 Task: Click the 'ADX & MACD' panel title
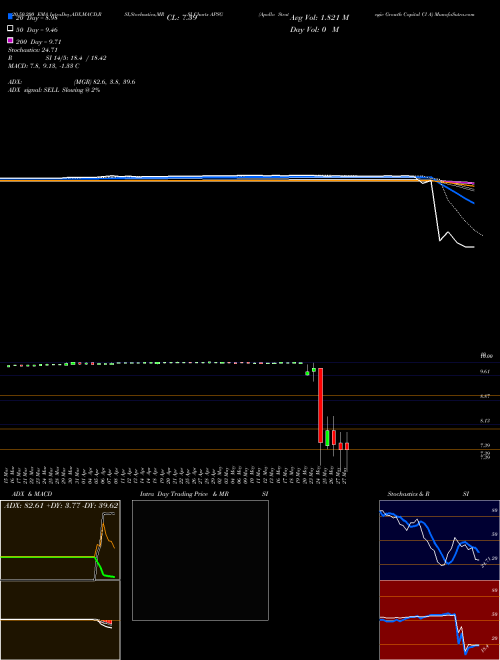pos(32,494)
